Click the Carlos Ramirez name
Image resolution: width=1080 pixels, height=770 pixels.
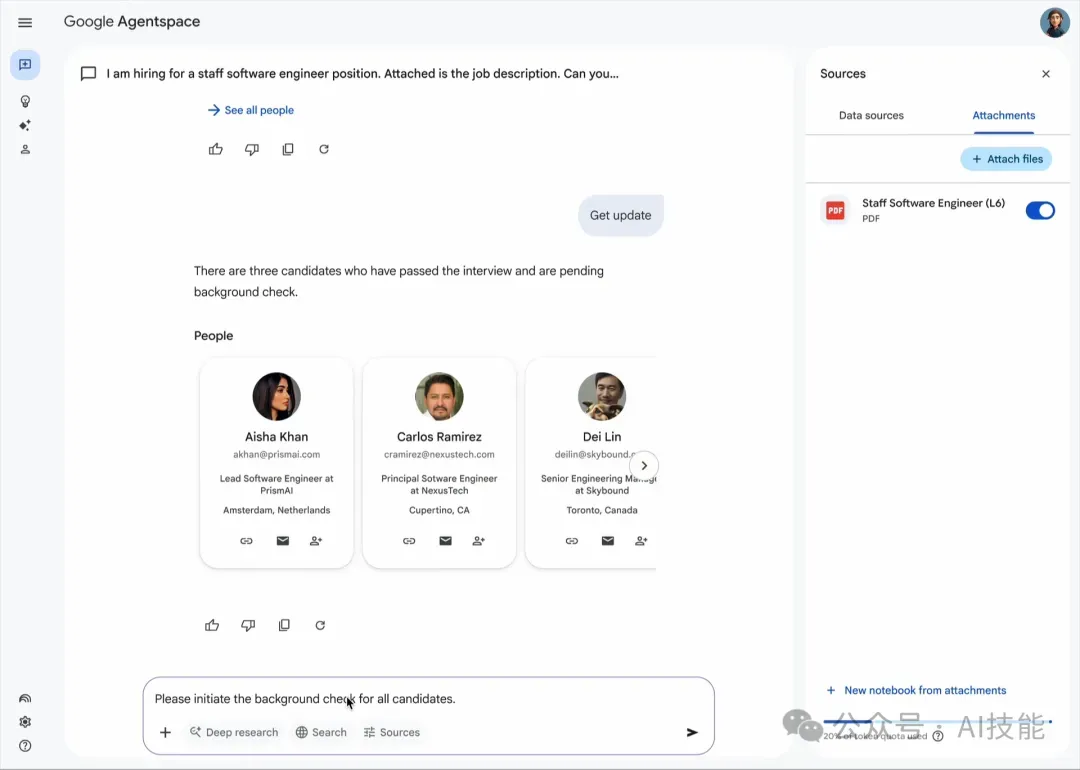[439, 437]
